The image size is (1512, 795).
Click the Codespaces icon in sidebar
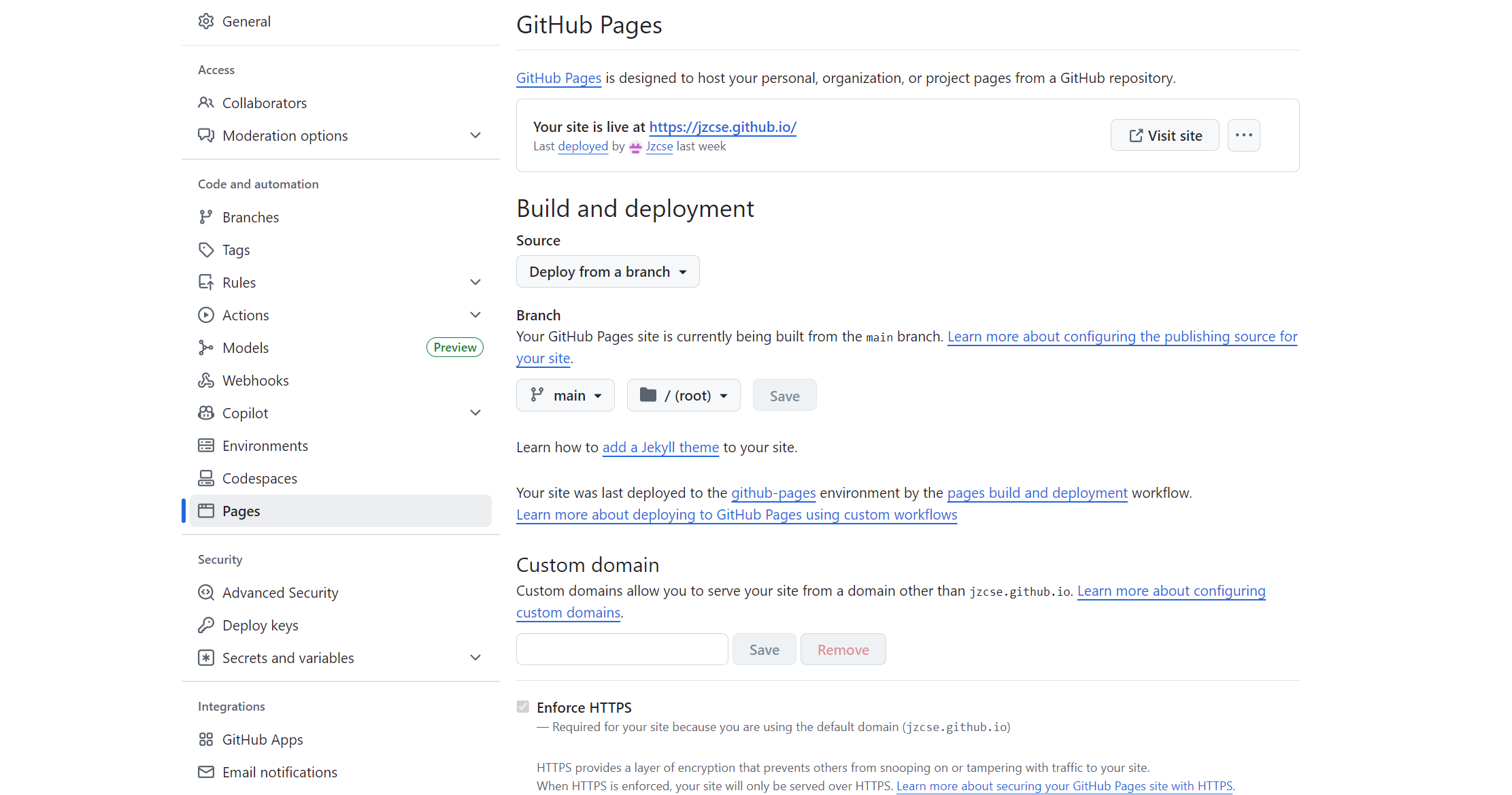click(205, 479)
